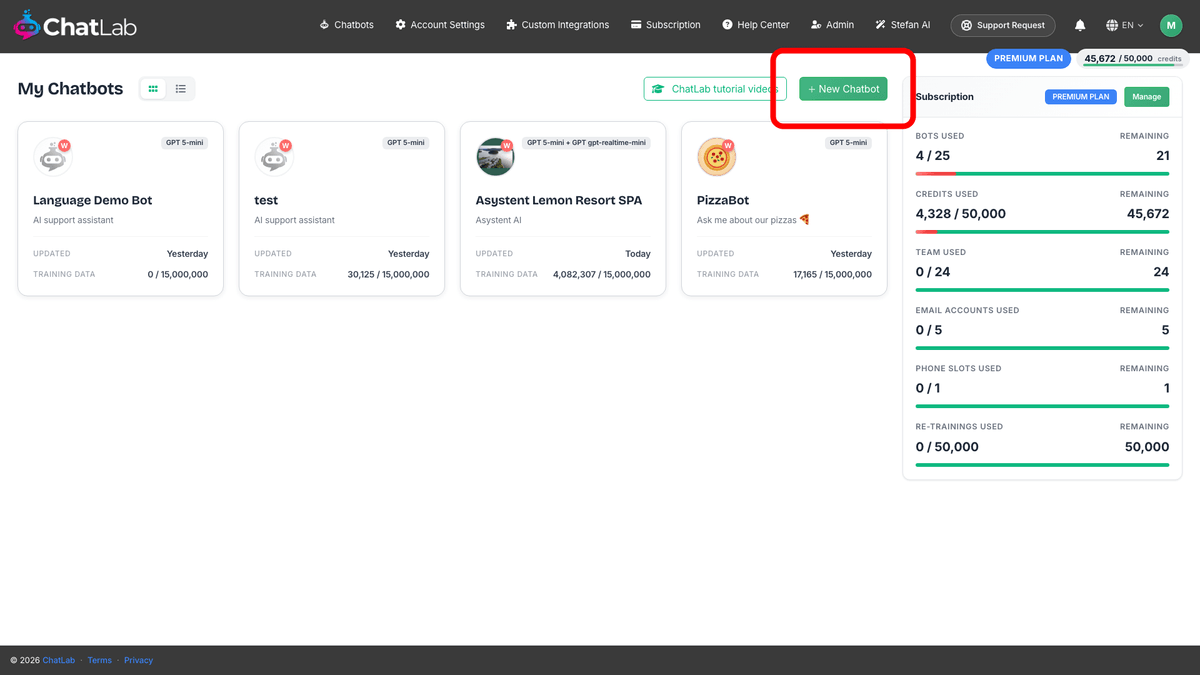
Task: Click 4,082,307 / 15,000,000 training data
Action: tap(602, 274)
